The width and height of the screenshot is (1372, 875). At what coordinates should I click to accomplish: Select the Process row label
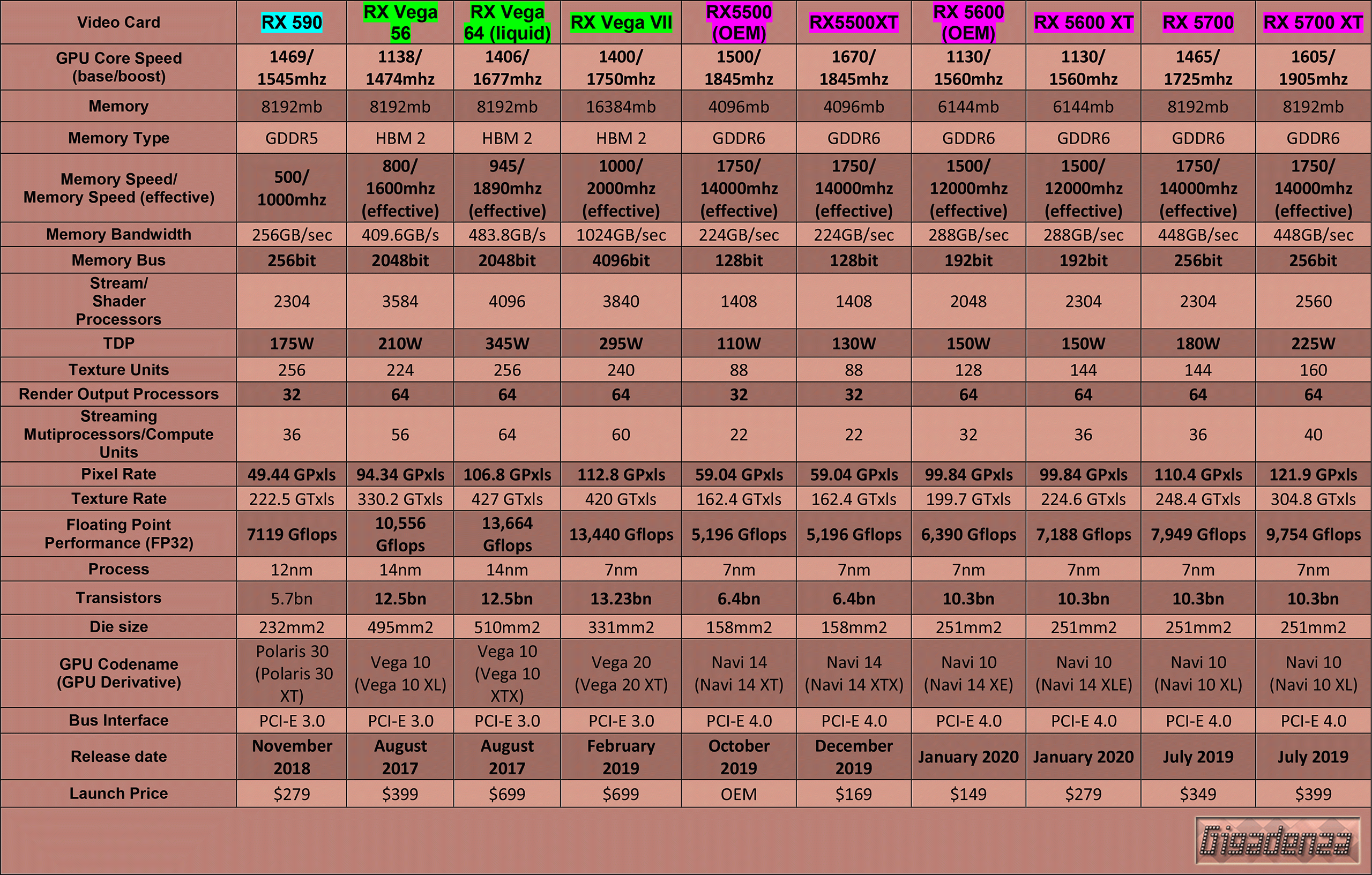tap(118, 569)
